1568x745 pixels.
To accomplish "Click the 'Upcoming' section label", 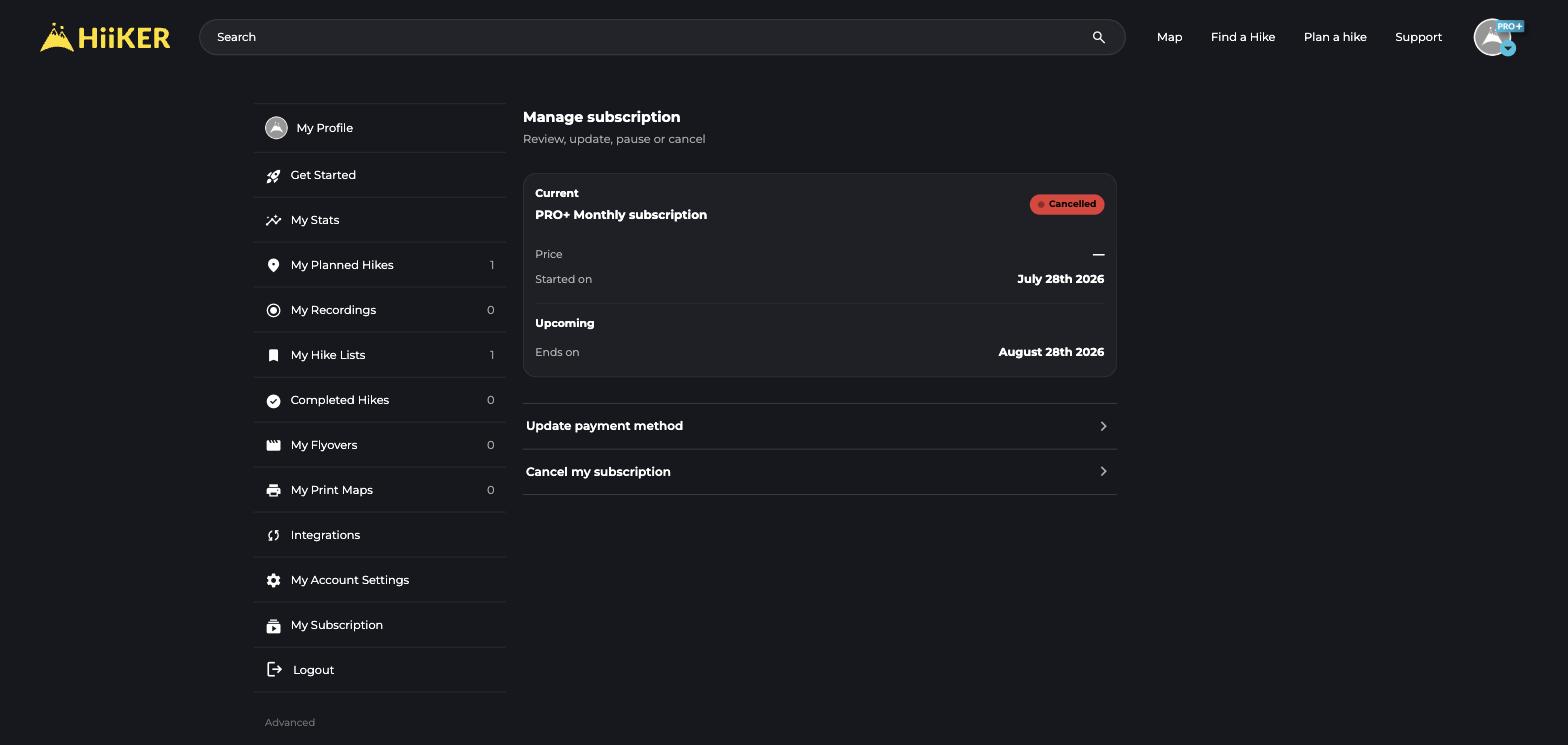I will [565, 323].
